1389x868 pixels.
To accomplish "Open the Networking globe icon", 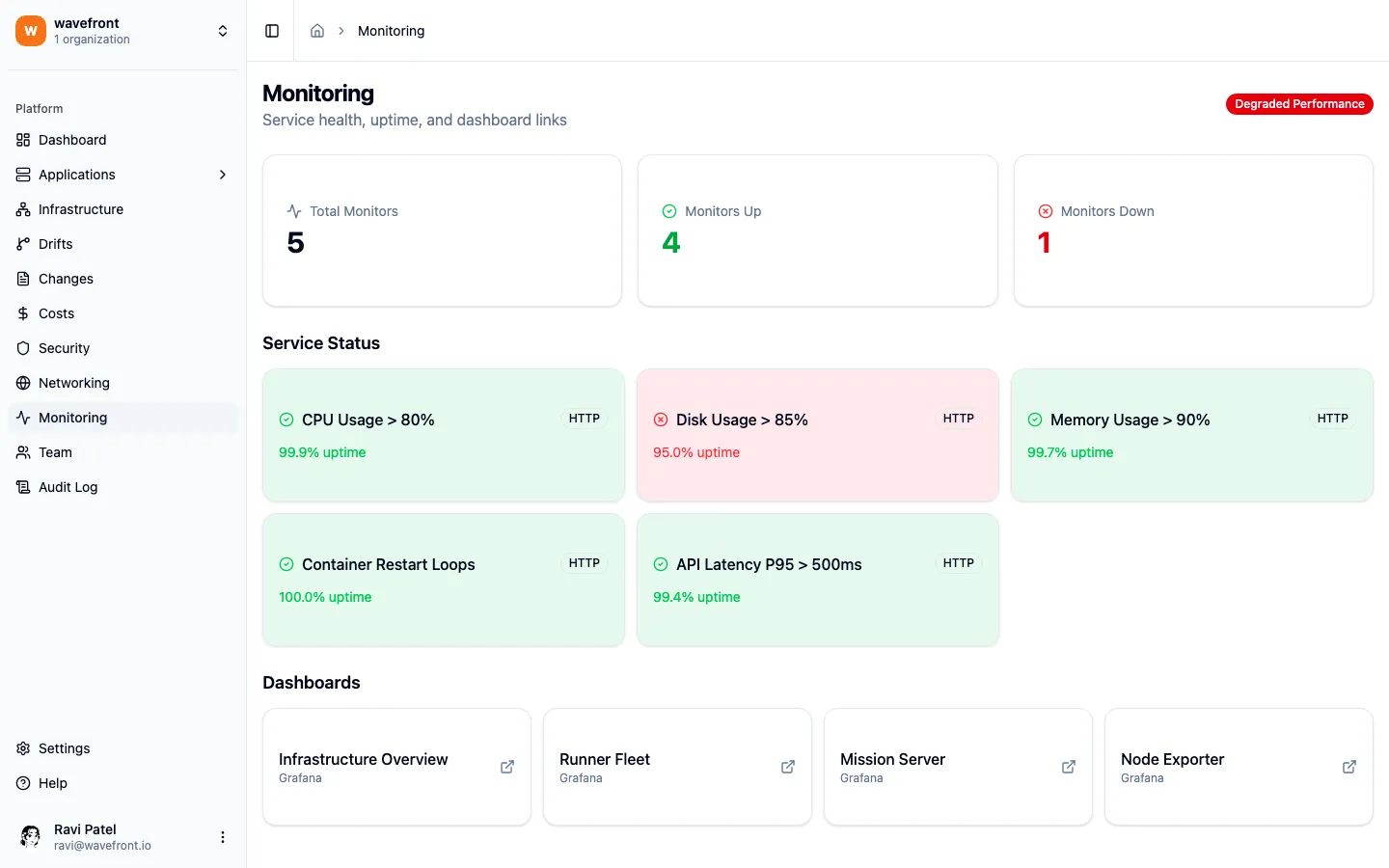I will tap(21, 383).
